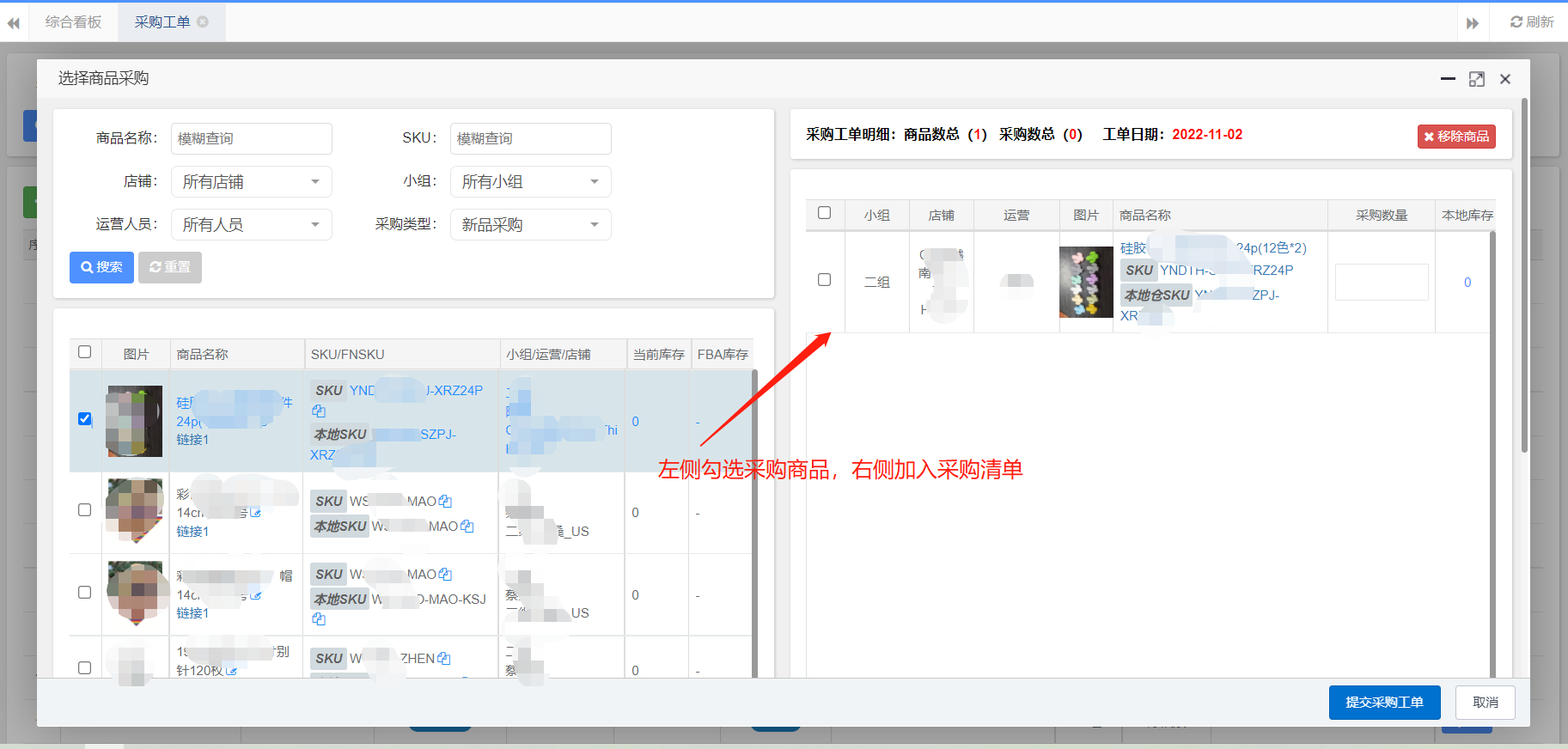Check the MAO-KSJ product row checkbox
The width and height of the screenshot is (1568, 749).
[x=84, y=593]
